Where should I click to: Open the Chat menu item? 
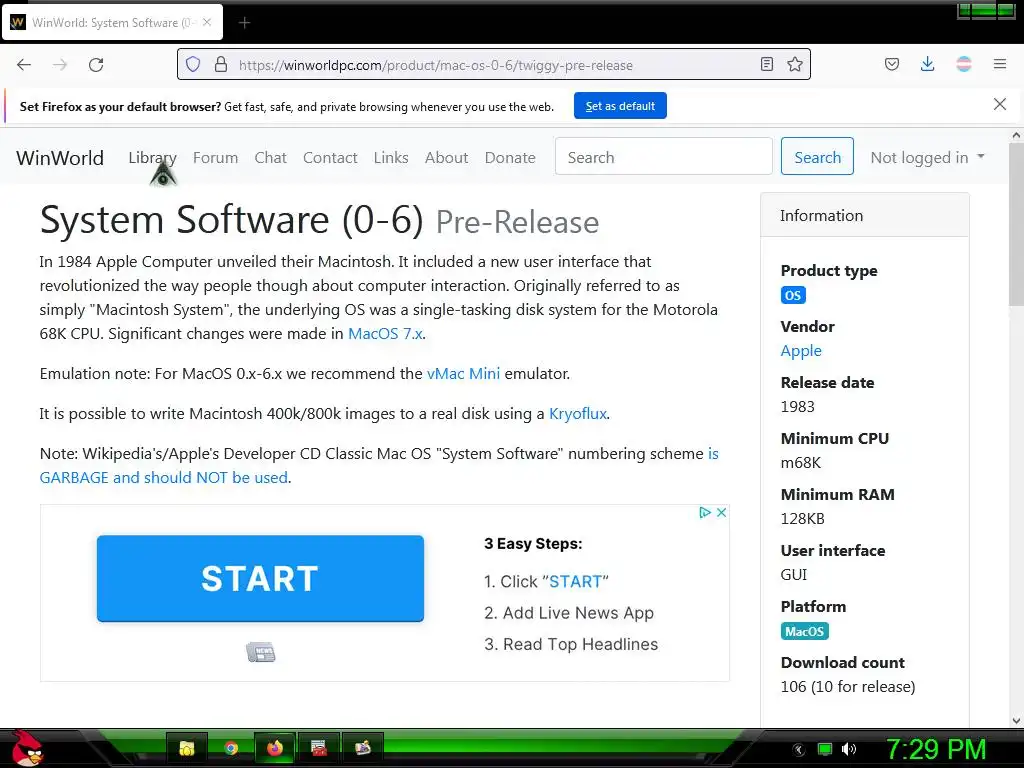click(x=270, y=157)
